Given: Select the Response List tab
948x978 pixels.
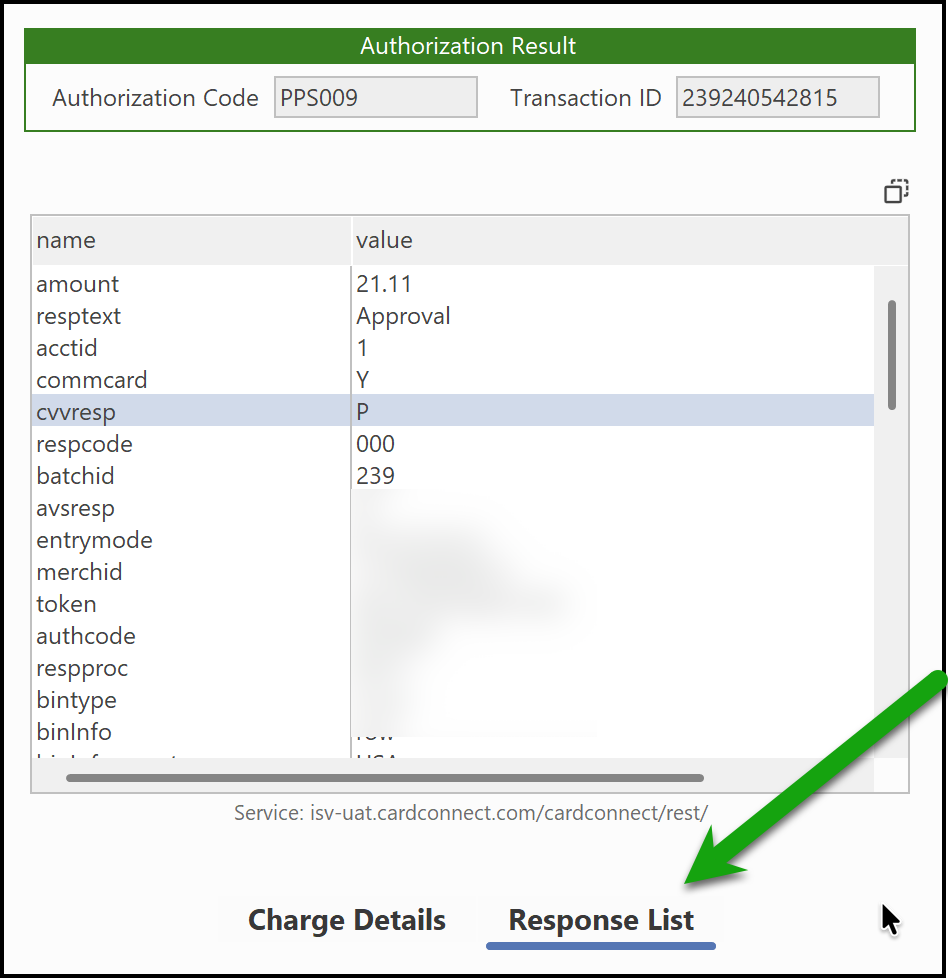Looking at the screenshot, I should pyautogui.click(x=601, y=920).
